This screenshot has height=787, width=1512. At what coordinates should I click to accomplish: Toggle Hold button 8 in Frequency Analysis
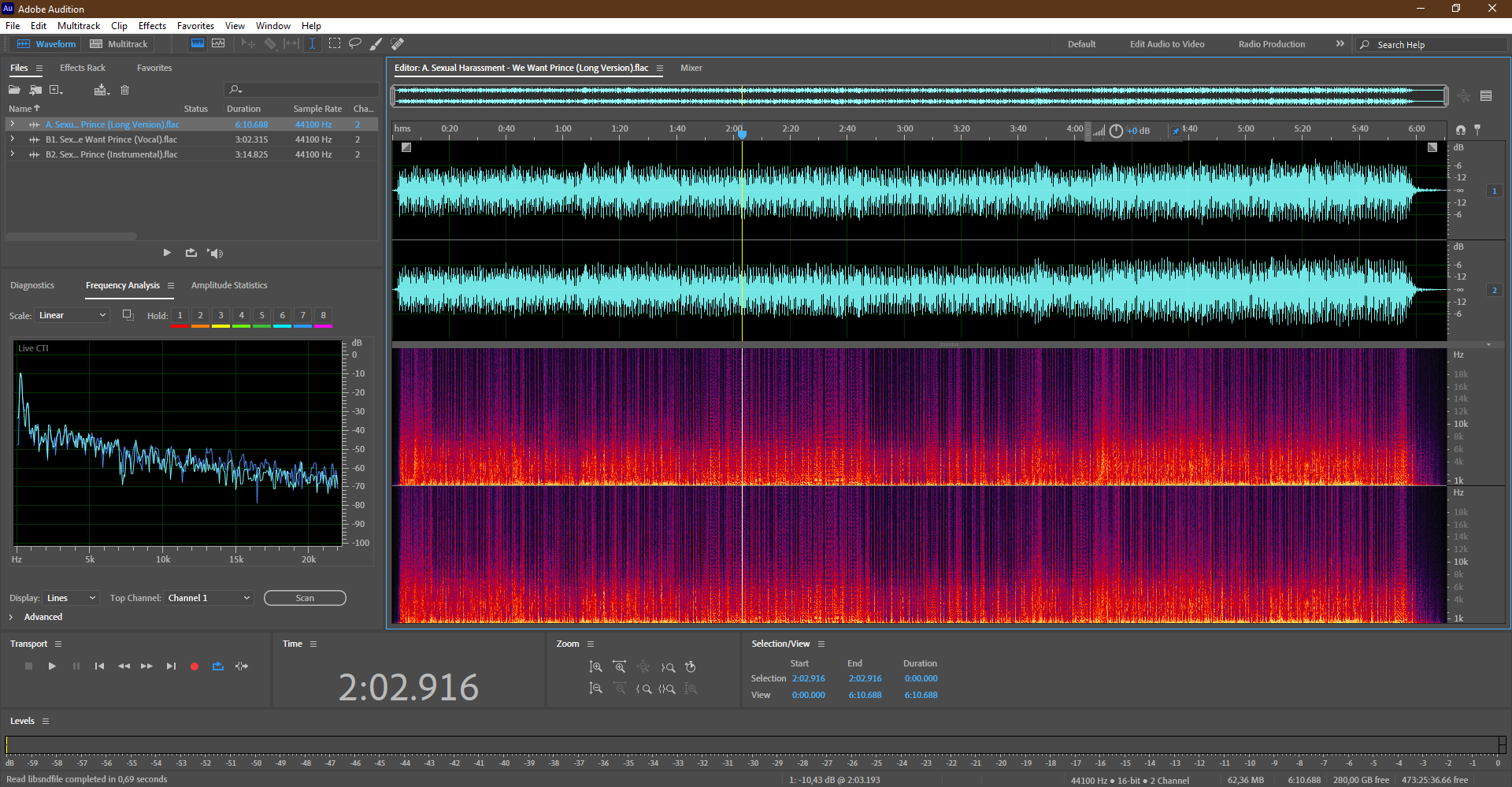(x=323, y=316)
